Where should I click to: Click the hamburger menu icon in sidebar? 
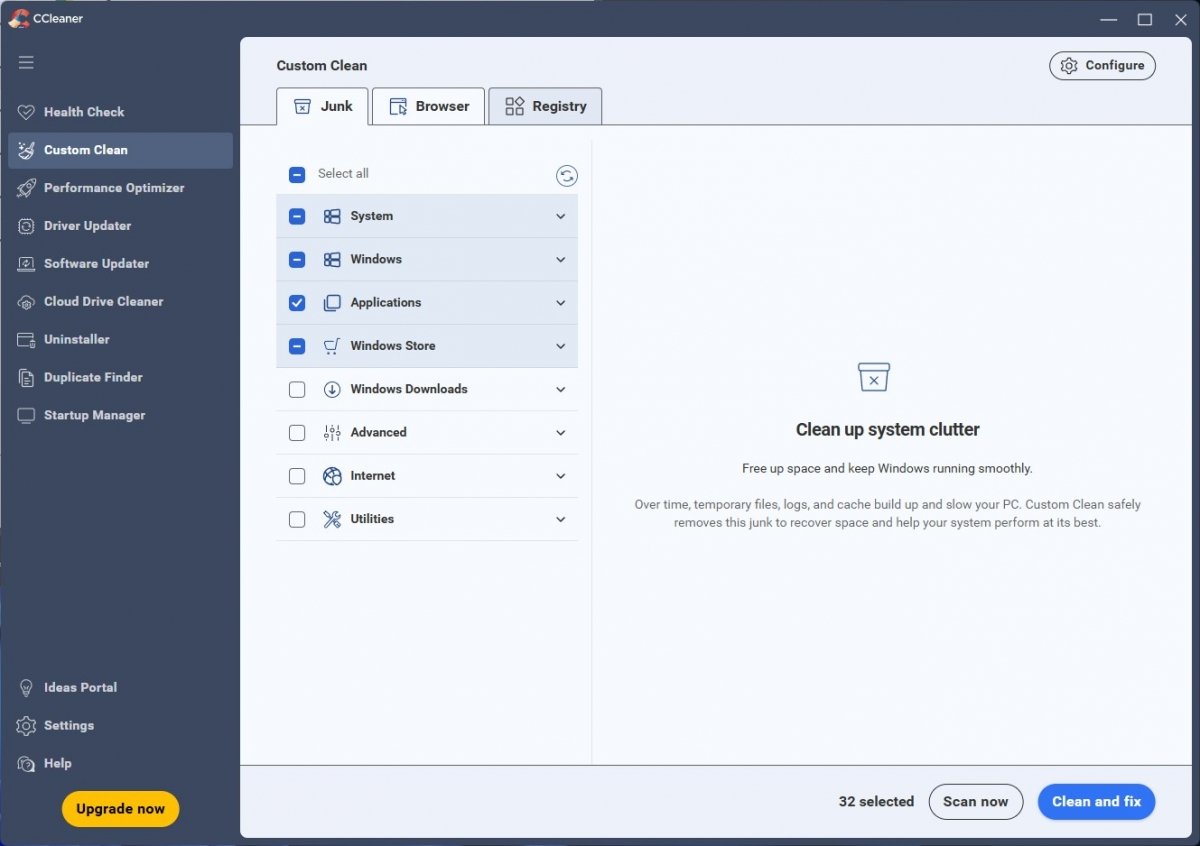(x=26, y=62)
